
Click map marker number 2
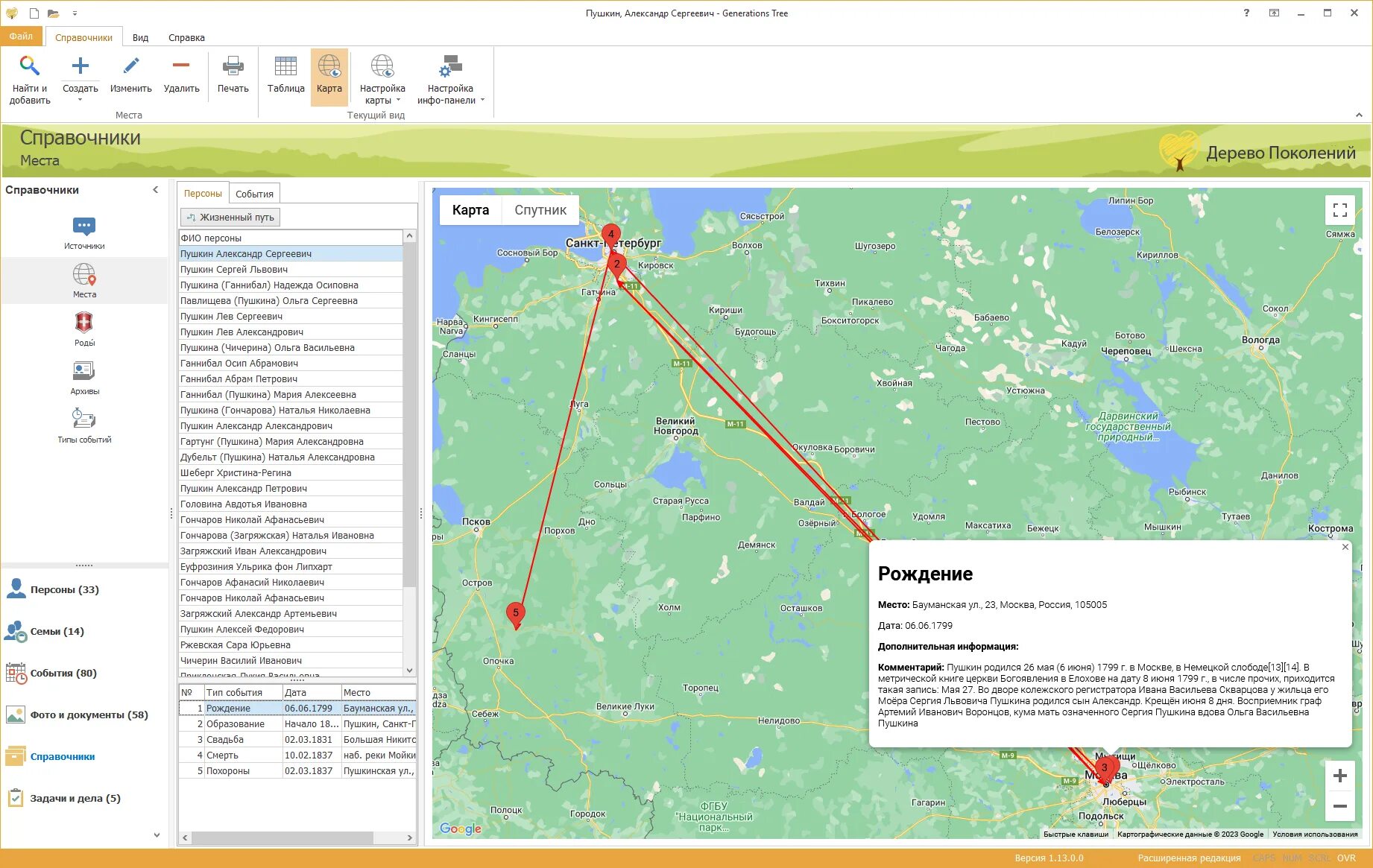[616, 265]
